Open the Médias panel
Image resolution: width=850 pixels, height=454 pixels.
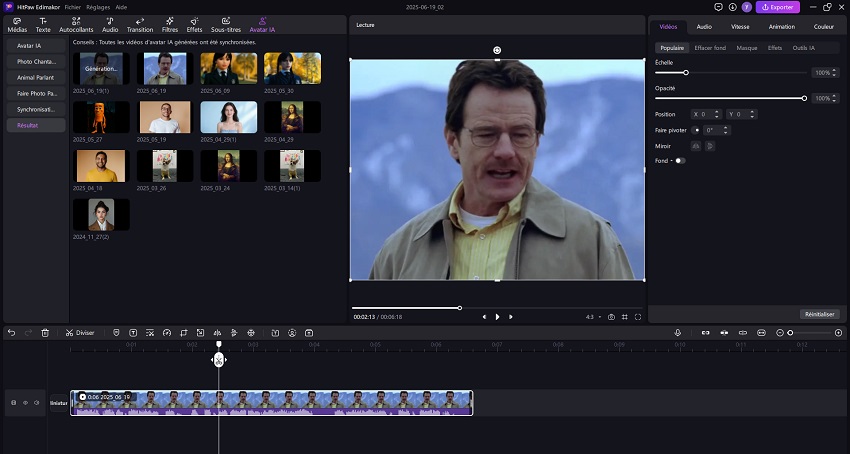click(17, 25)
